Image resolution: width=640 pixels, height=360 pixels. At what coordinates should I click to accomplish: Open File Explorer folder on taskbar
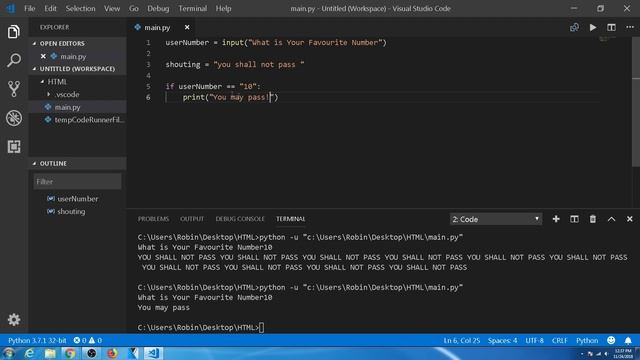tap(50, 353)
